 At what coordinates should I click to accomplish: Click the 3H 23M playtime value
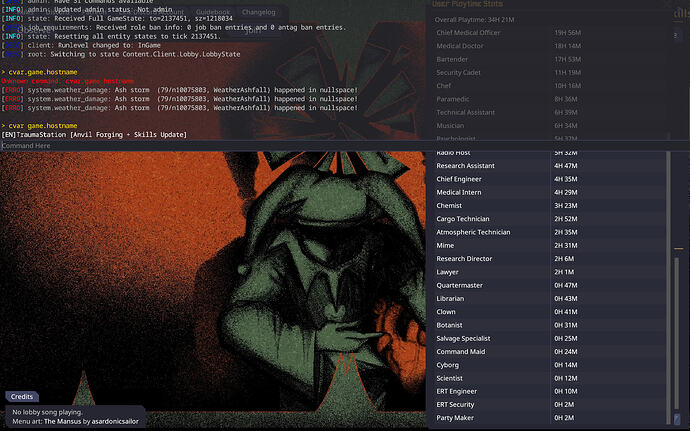coord(565,205)
